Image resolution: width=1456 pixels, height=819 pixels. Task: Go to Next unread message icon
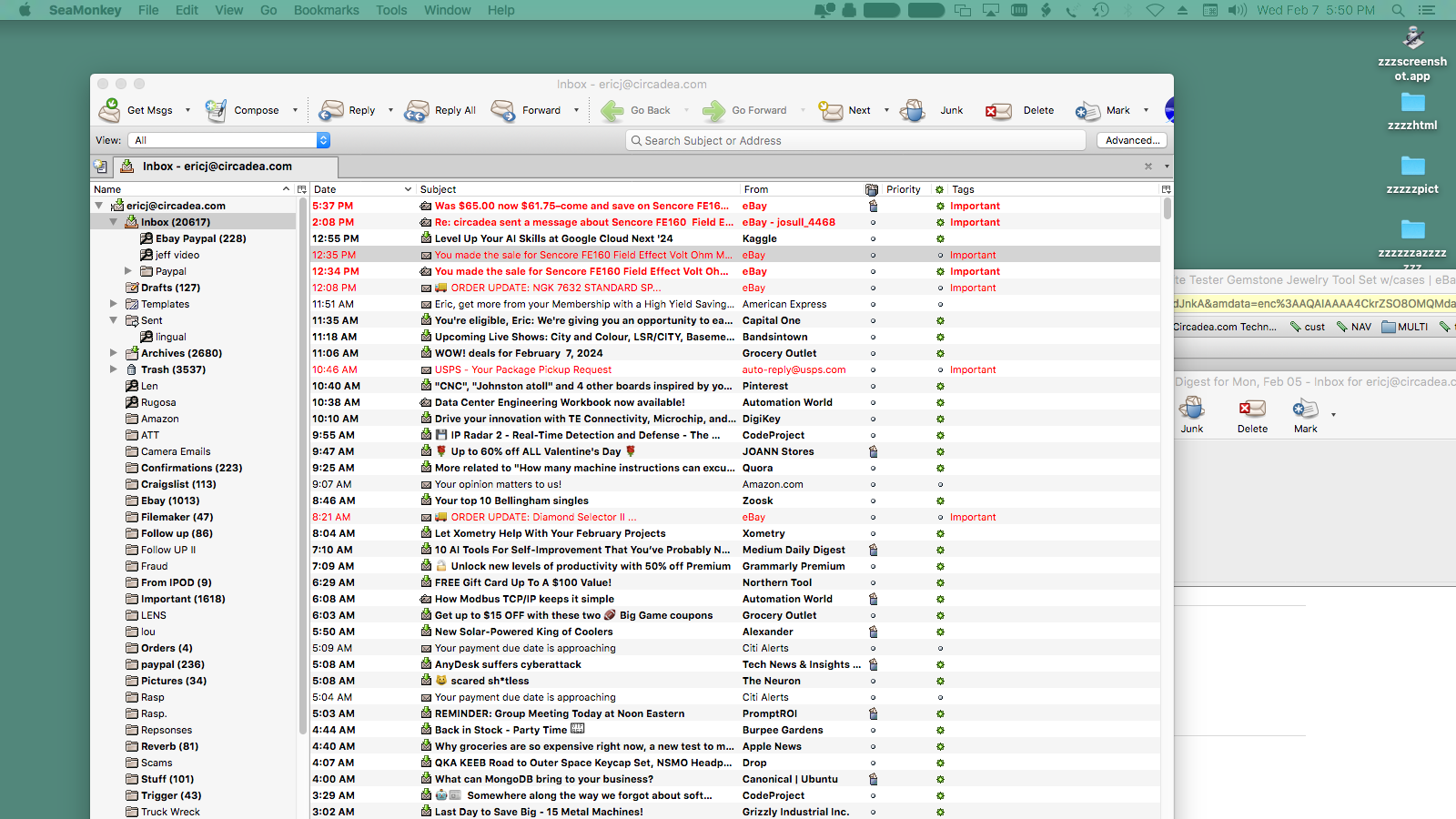(x=831, y=110)
